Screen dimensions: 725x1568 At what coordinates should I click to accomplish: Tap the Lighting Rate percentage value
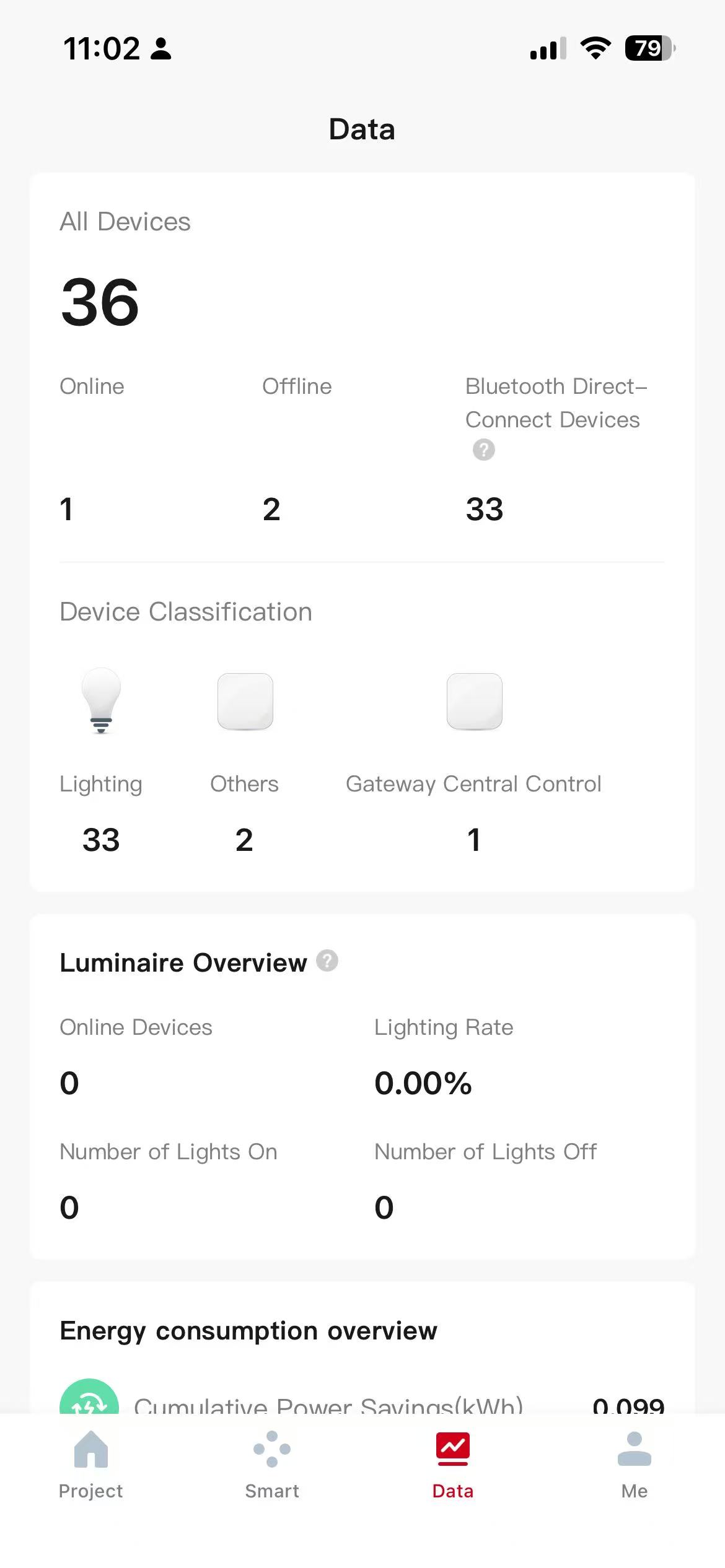(x=423, y=1083)
